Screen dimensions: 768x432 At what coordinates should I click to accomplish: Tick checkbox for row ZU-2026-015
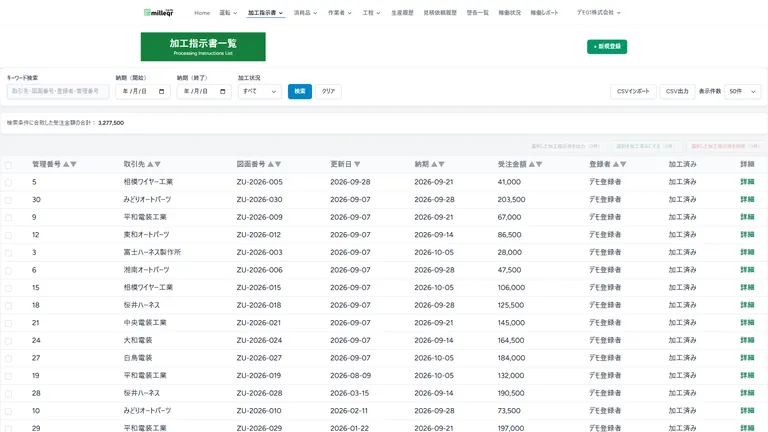click(8, 288)
